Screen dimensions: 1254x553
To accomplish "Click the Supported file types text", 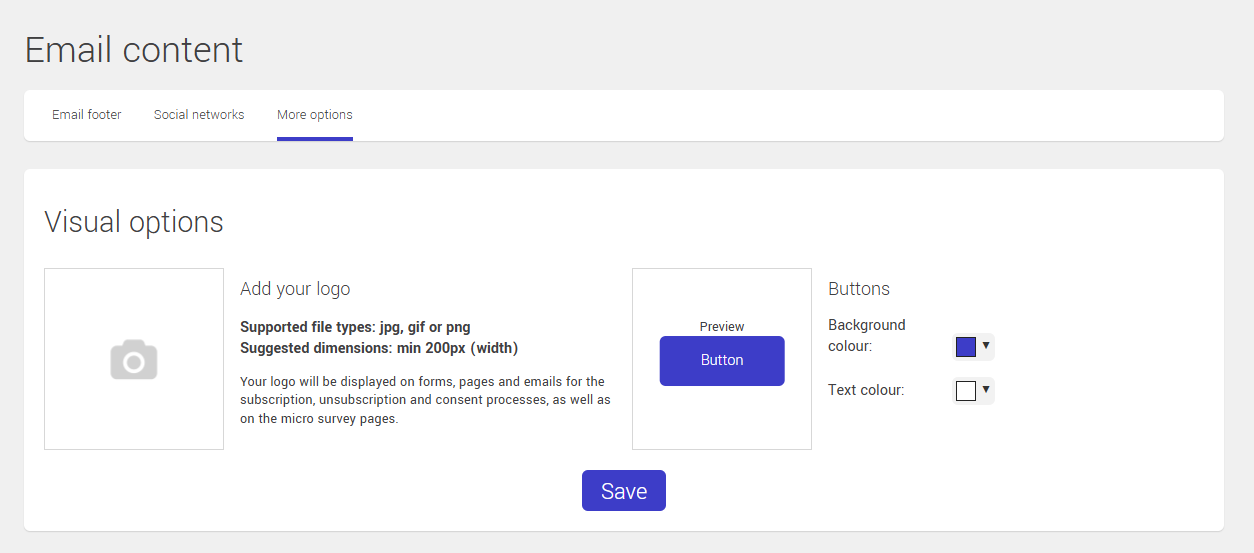I will coord(355,327).
